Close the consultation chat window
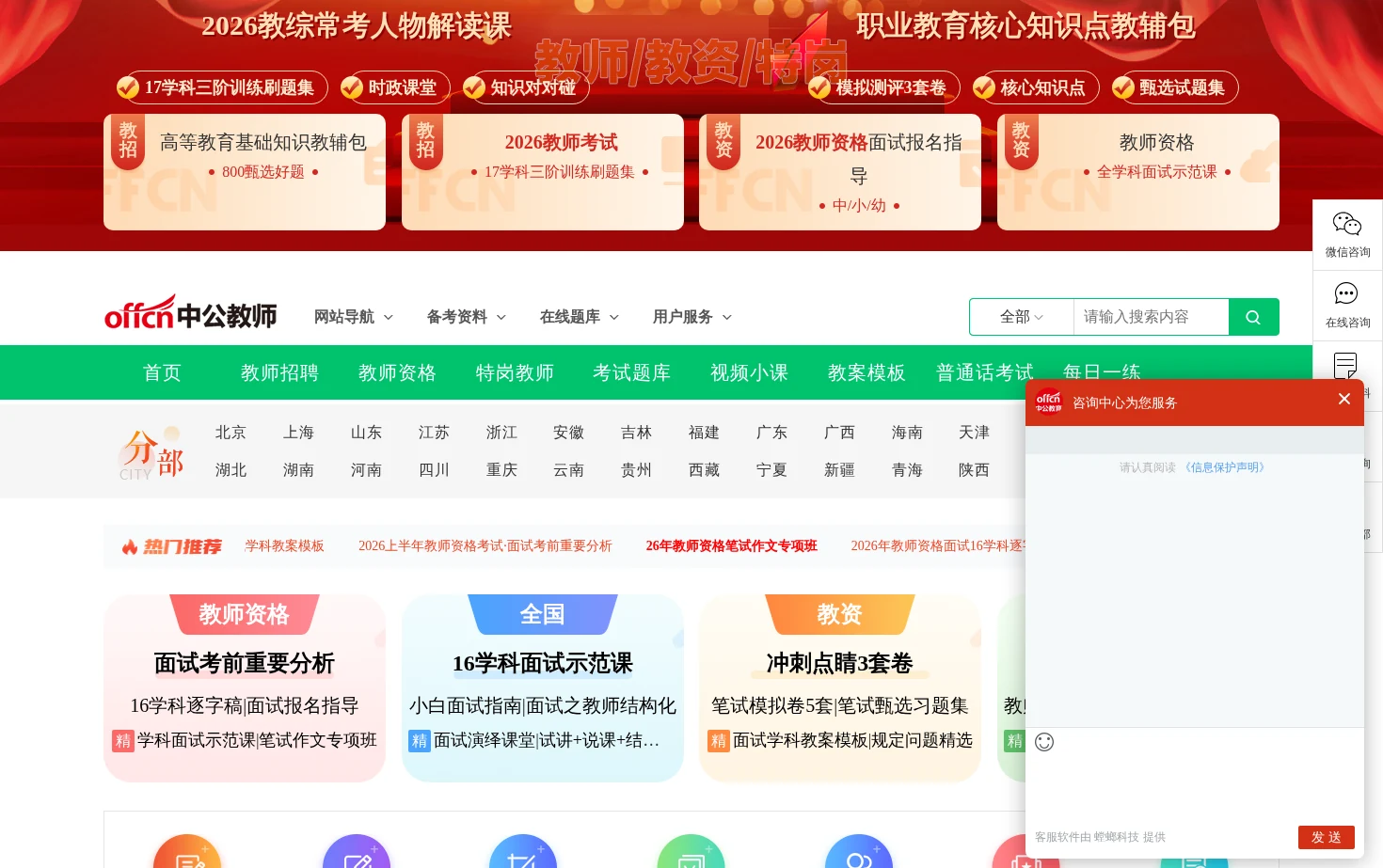 (1344, 399)
